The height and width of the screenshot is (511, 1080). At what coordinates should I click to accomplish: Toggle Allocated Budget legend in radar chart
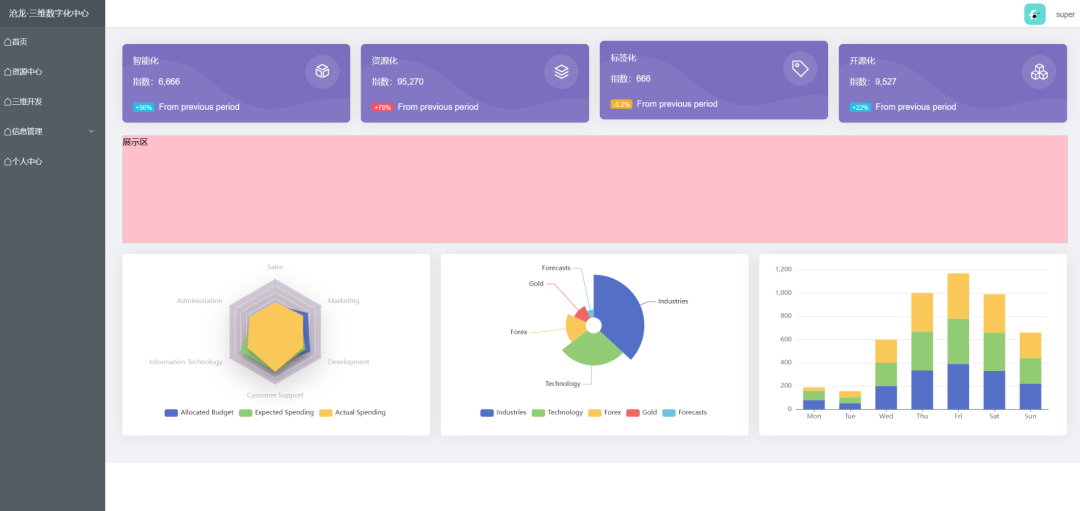[199, 413]
